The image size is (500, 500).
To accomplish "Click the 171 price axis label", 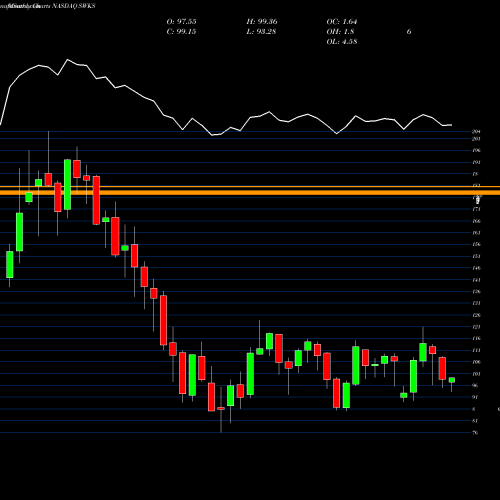I will 476,209.
